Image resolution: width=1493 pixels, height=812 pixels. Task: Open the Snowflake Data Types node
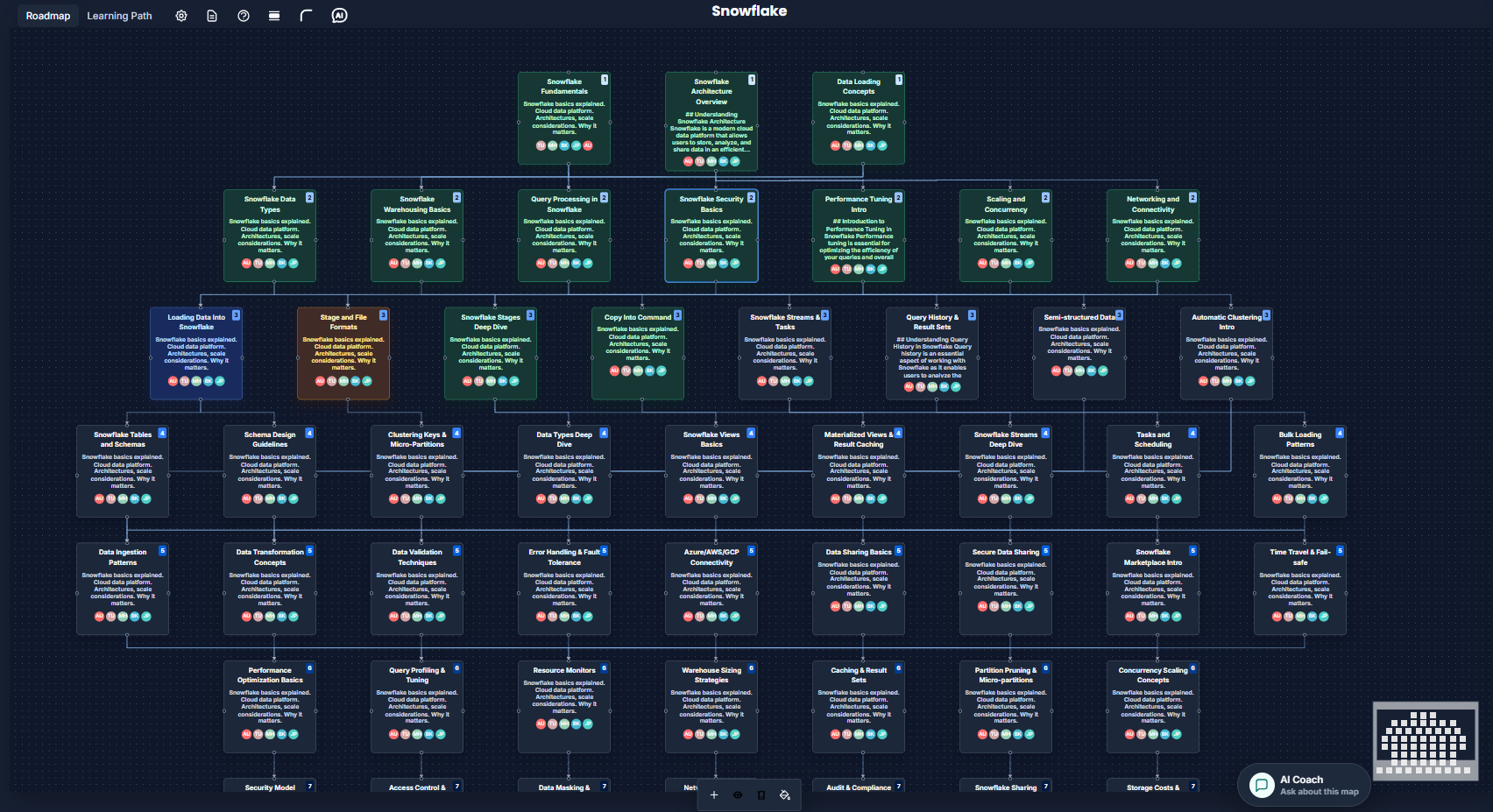coord(270,236)
